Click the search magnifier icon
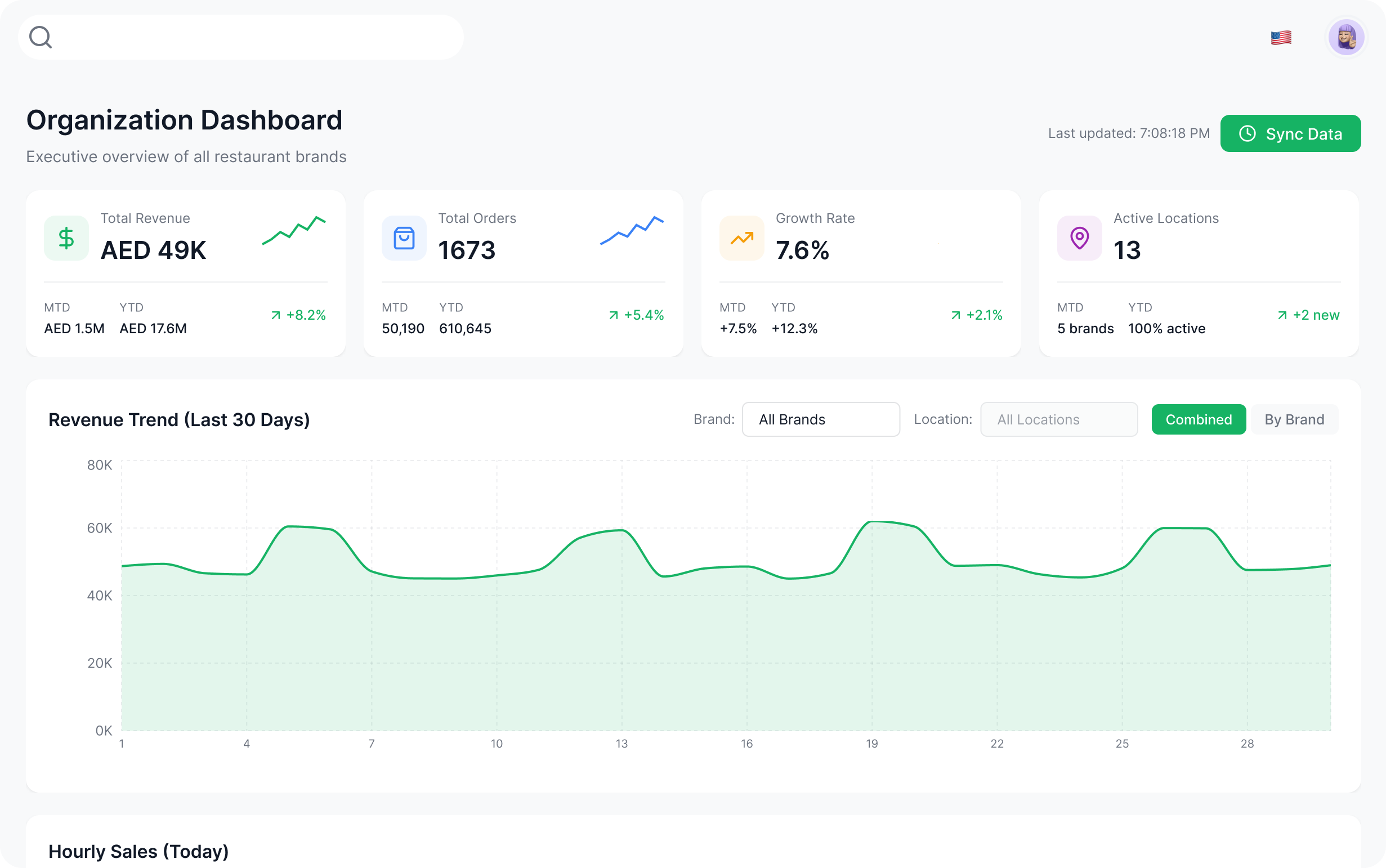 pyautogui.click(x=41, y=37)
